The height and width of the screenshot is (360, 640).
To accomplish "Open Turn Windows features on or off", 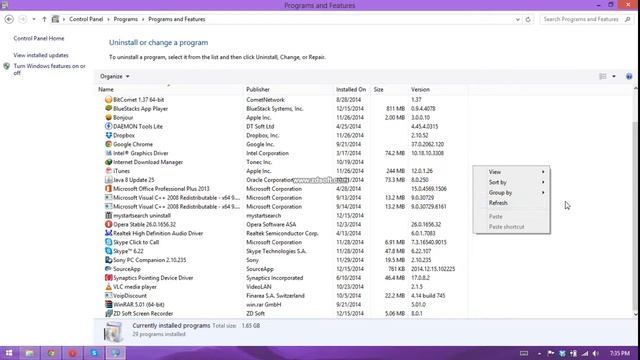I will coord(49,69).
